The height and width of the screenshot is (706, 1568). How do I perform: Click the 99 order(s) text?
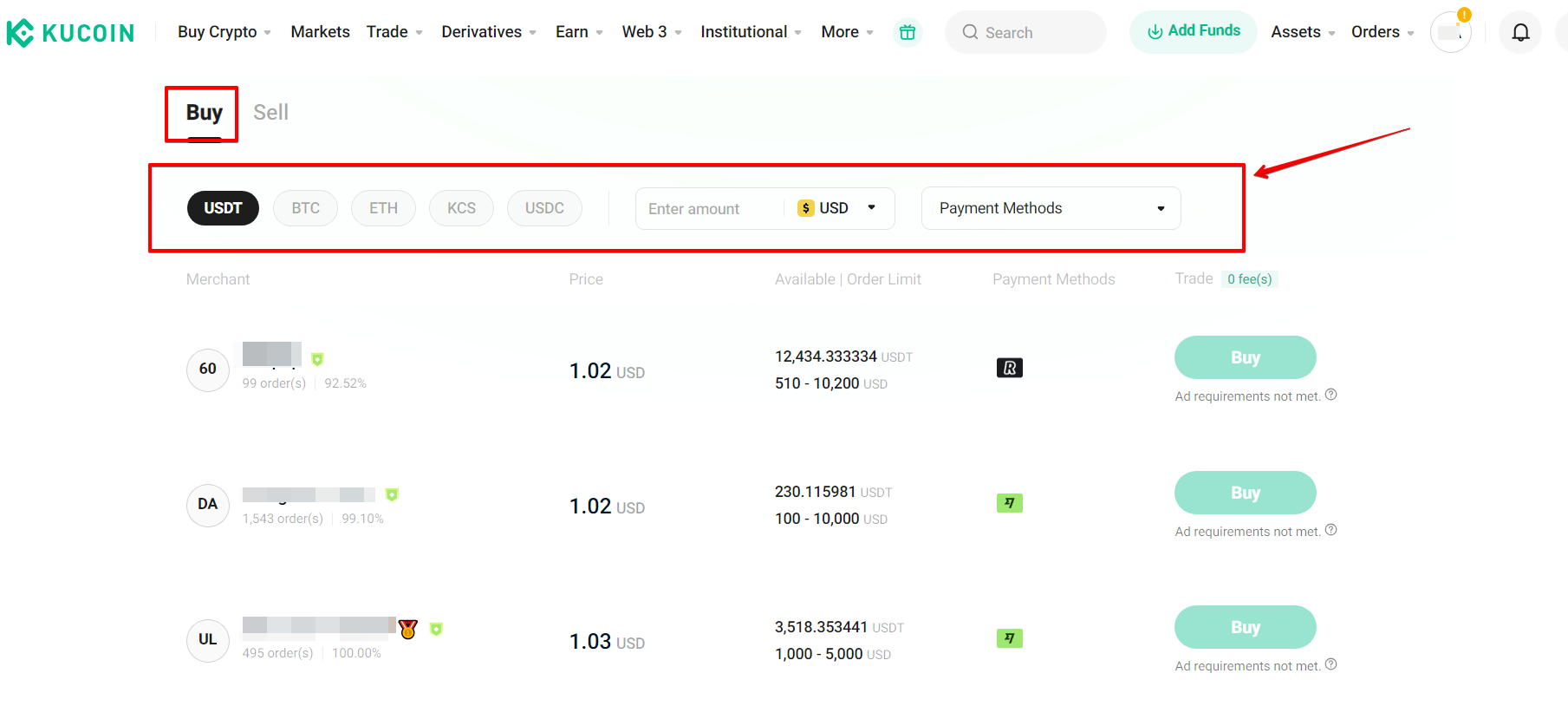(274, 383)
